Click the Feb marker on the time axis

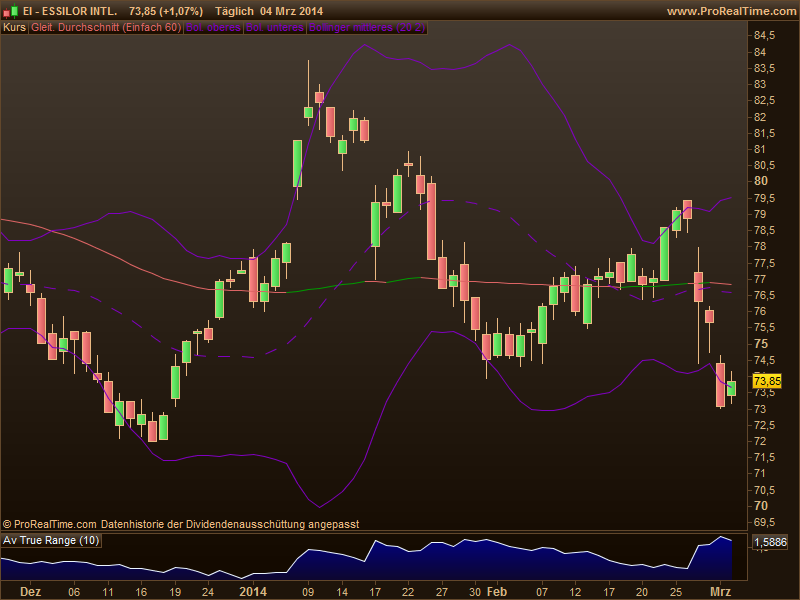click(497, 591)
